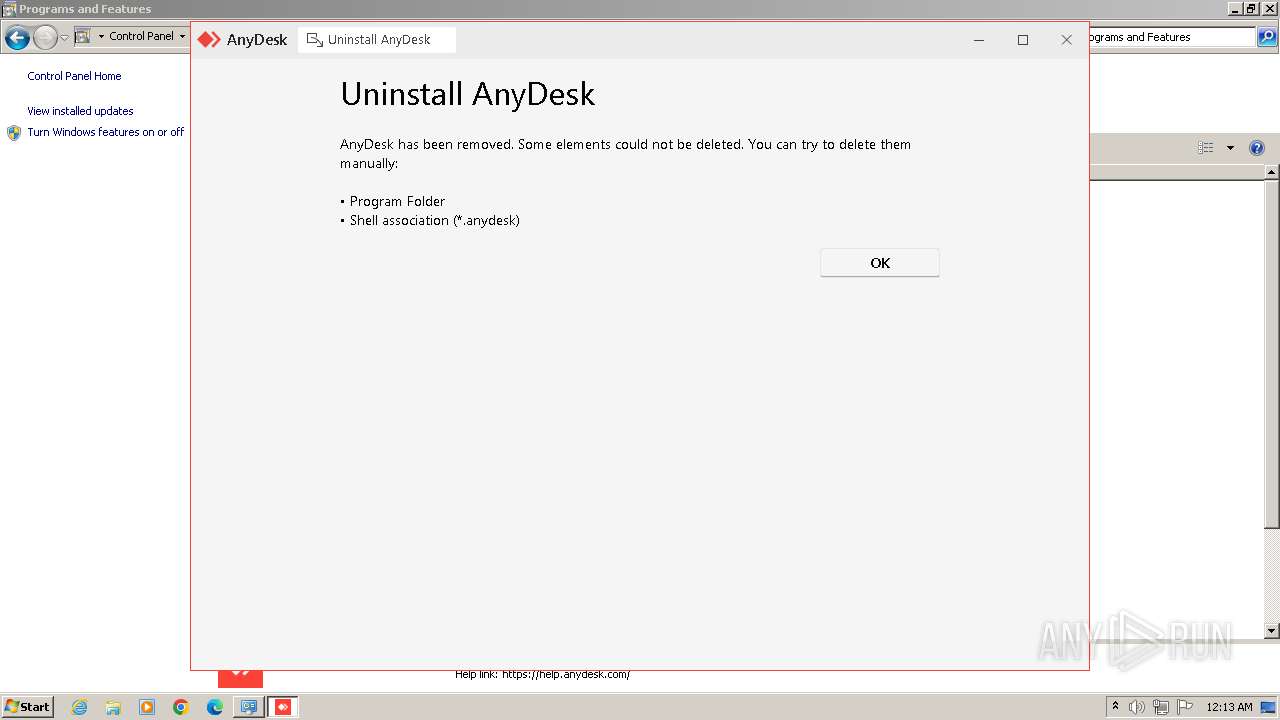Click Control Panel breadcrumb in address bar
The width and height of the screenshot is (1280, 720).
coord(141,36)
